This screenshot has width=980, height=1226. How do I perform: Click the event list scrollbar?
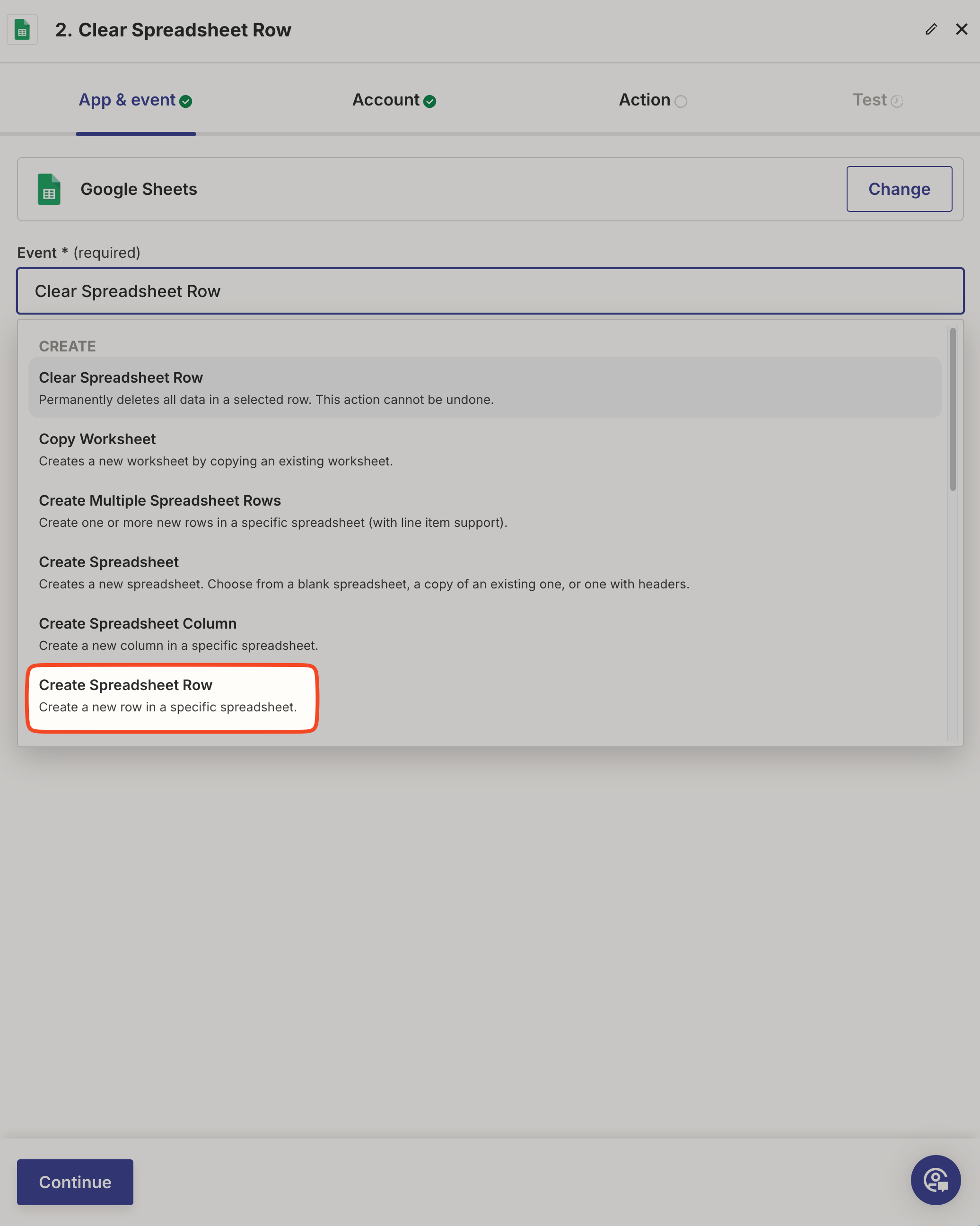coord(952,410)
